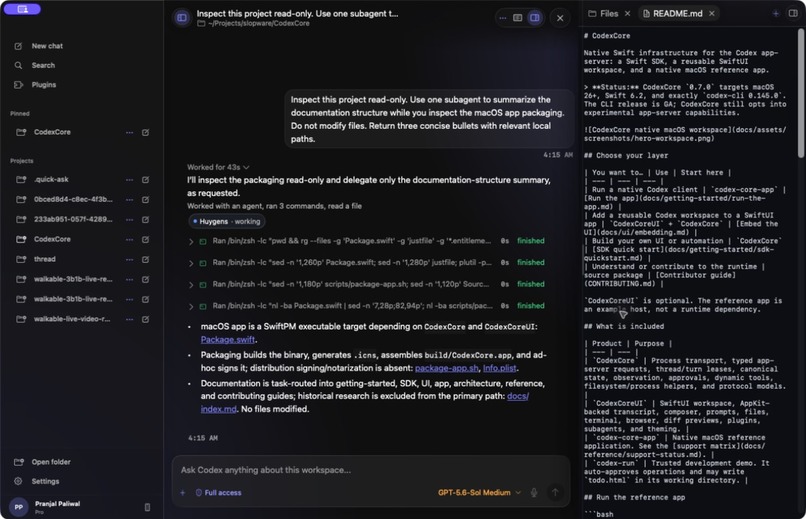Compose new chat in .quick-ask
806x519 pixels.
pos(145,180)
